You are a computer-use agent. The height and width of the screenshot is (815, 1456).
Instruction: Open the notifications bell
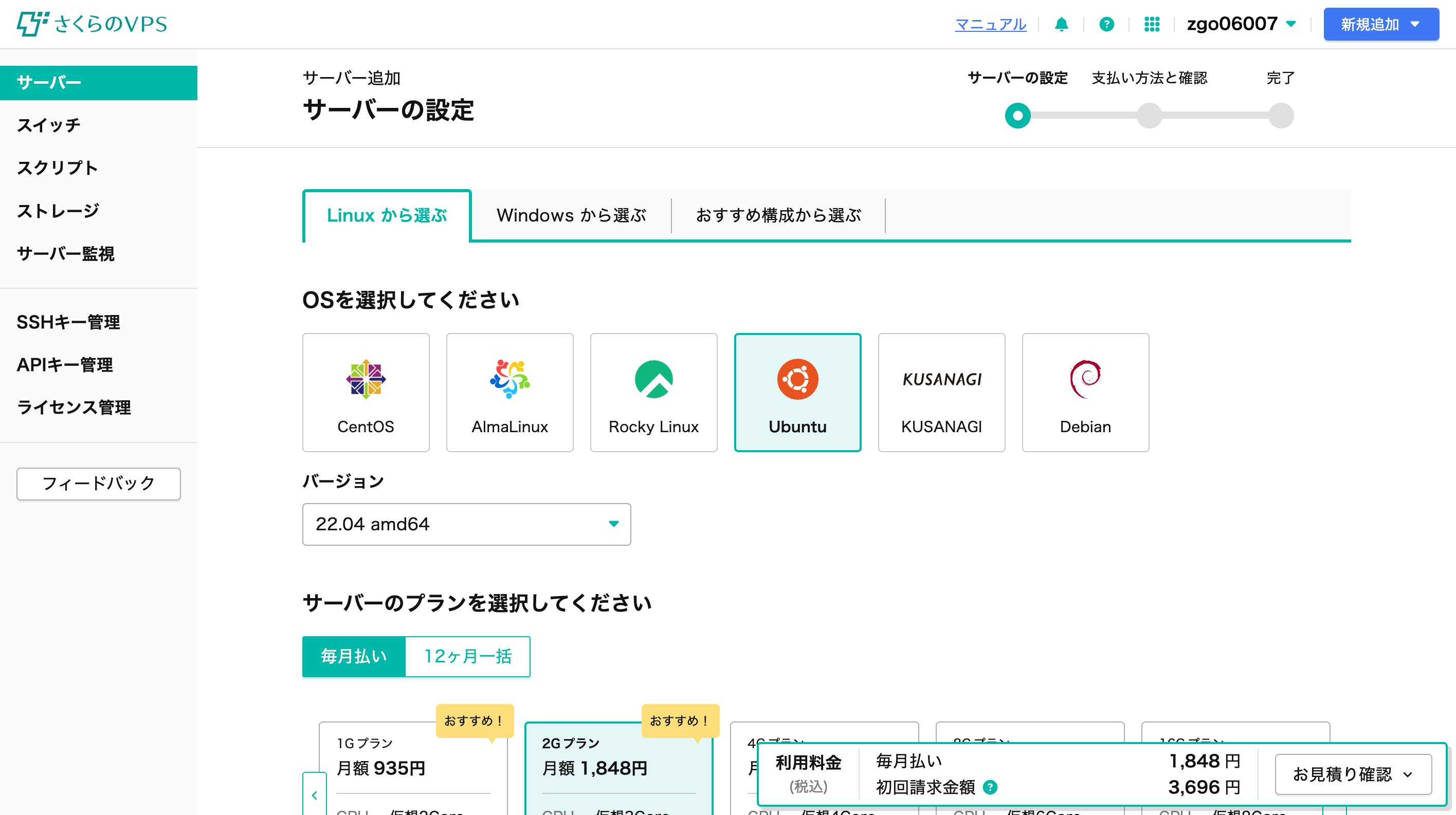[x=1062, y=24]
